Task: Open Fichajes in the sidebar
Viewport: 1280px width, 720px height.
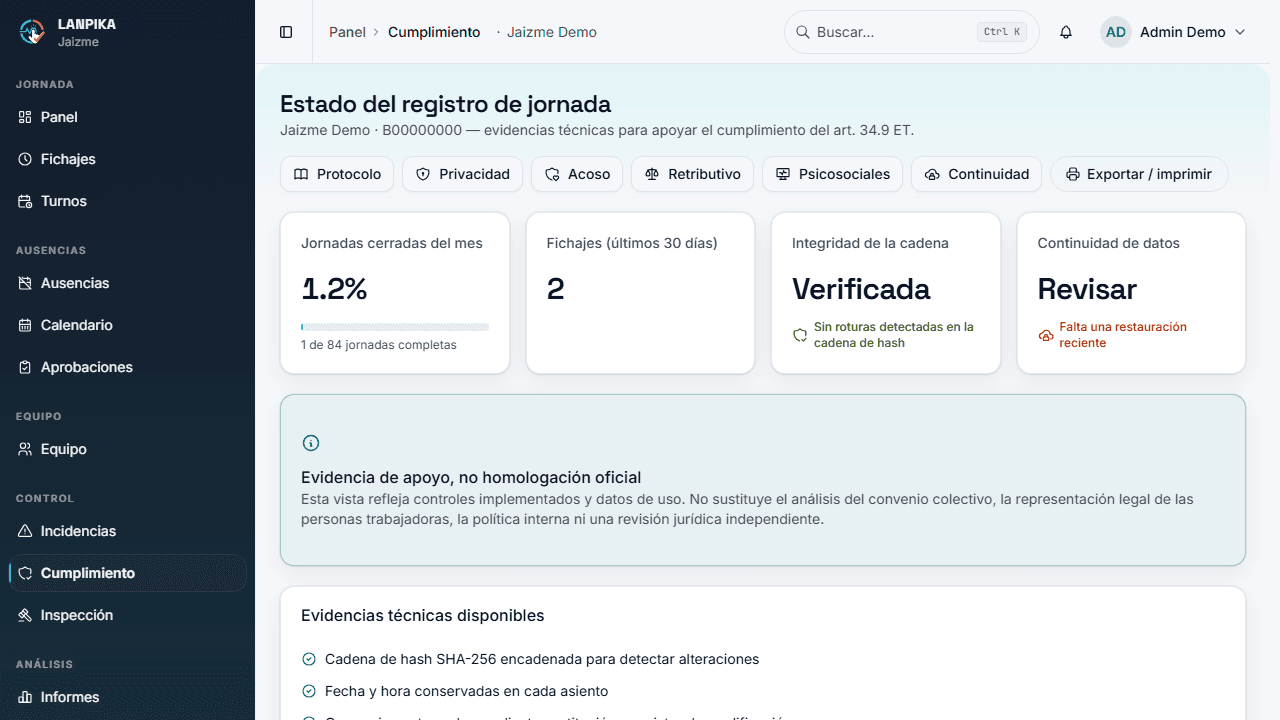Action: 127,159
